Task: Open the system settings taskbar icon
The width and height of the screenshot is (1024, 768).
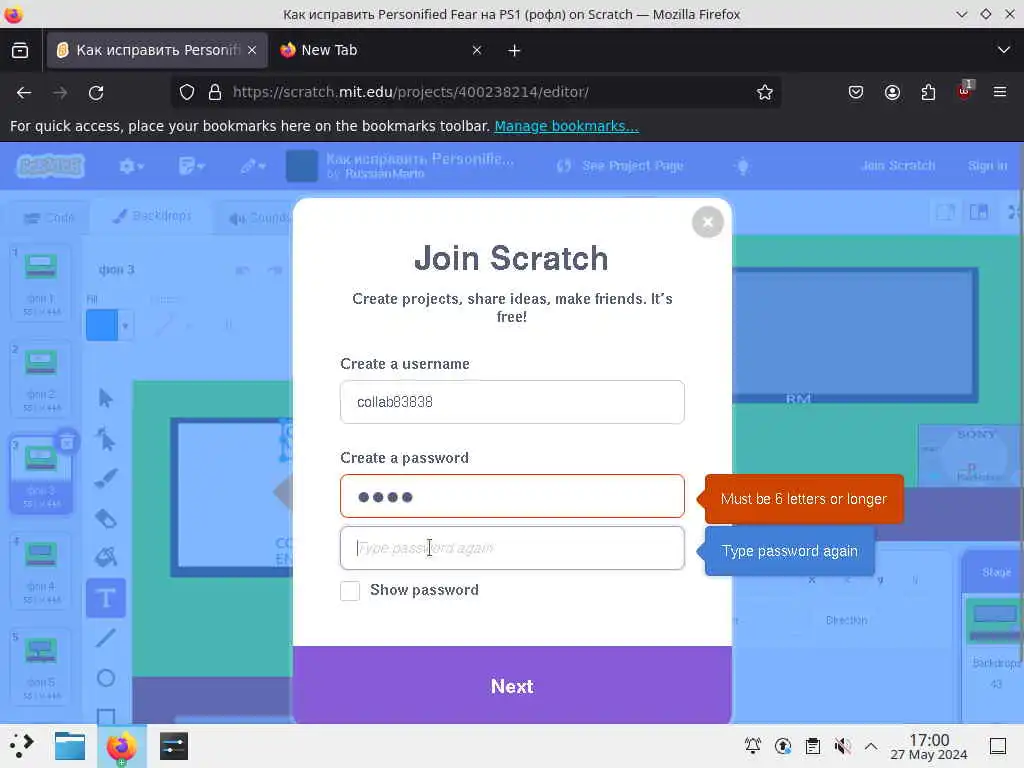Action: click(x=174, y=746)
